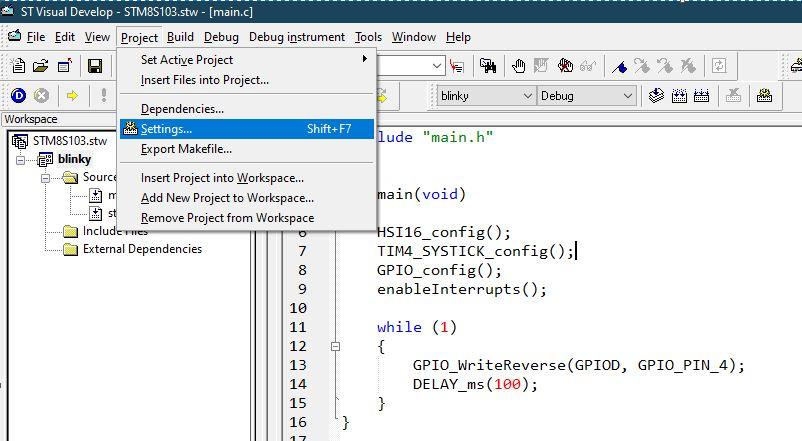802x441 pixels.
Task: Click the greyed hand breakpoint icon
Action: click(541, 66)
